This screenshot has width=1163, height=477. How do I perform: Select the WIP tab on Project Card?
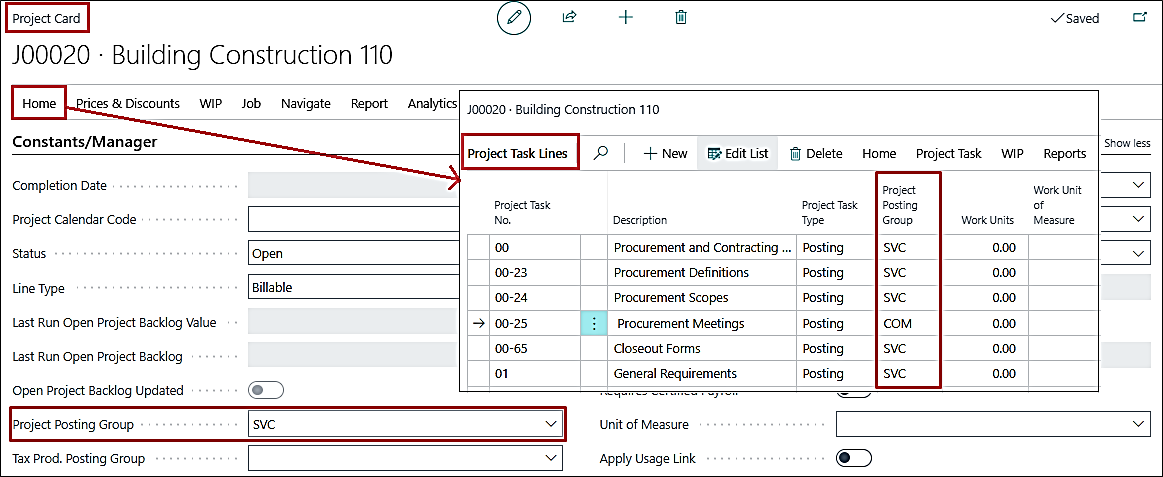pos(211,103)
